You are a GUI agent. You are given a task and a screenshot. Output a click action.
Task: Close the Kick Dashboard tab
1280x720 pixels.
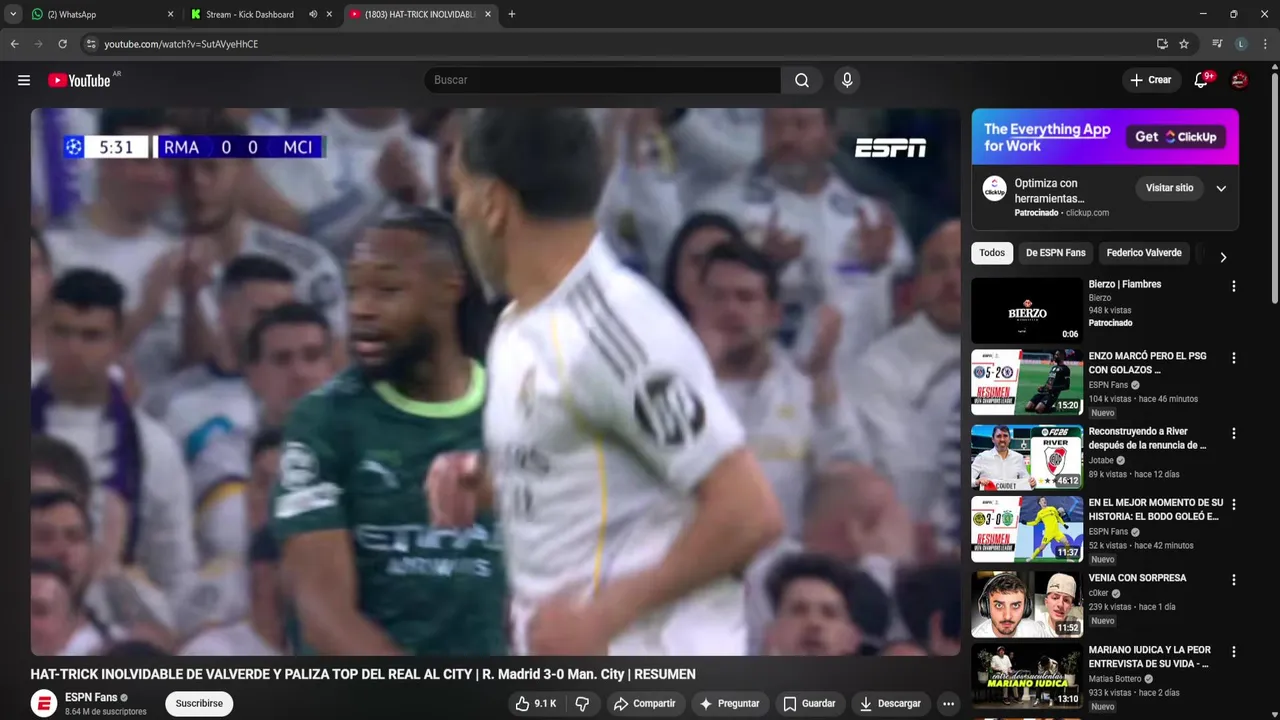(x=329, y=14)
